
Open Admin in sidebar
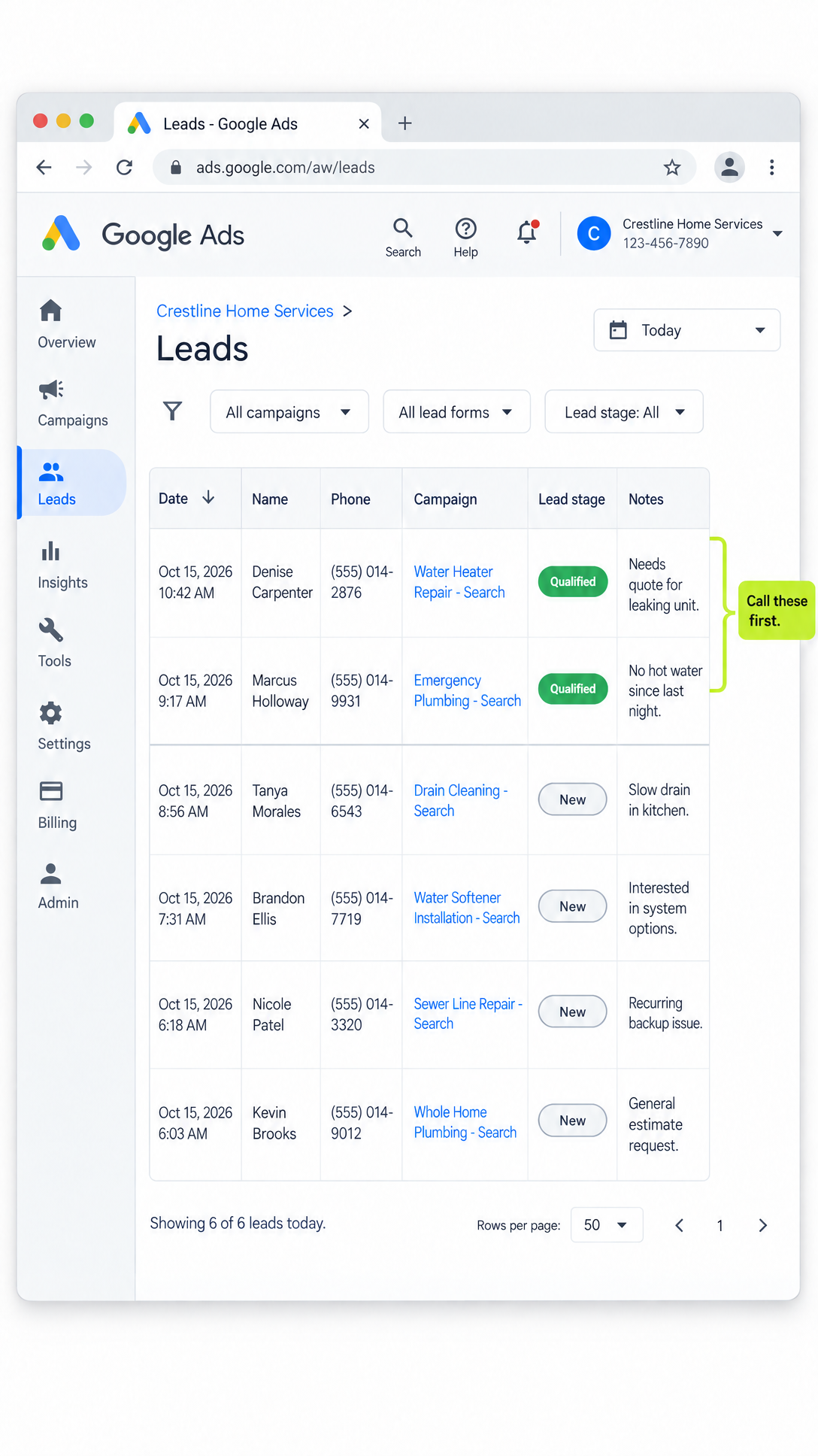click(x=58, y=885)
